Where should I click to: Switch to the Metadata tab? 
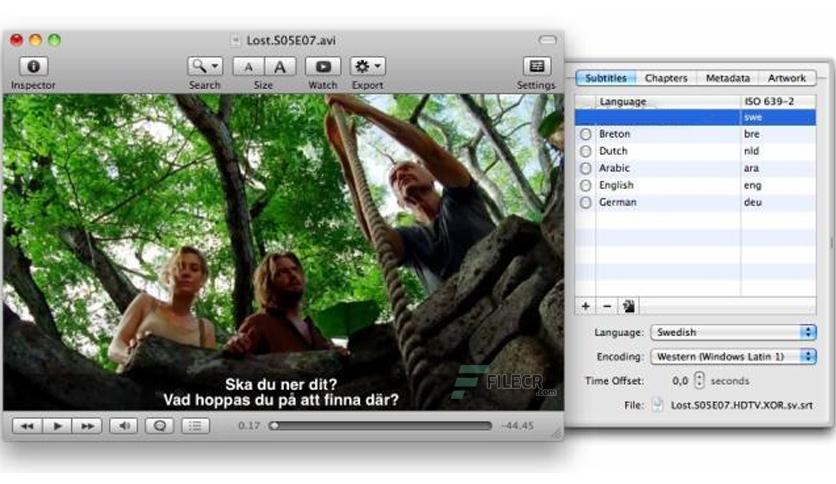[728, 78]
